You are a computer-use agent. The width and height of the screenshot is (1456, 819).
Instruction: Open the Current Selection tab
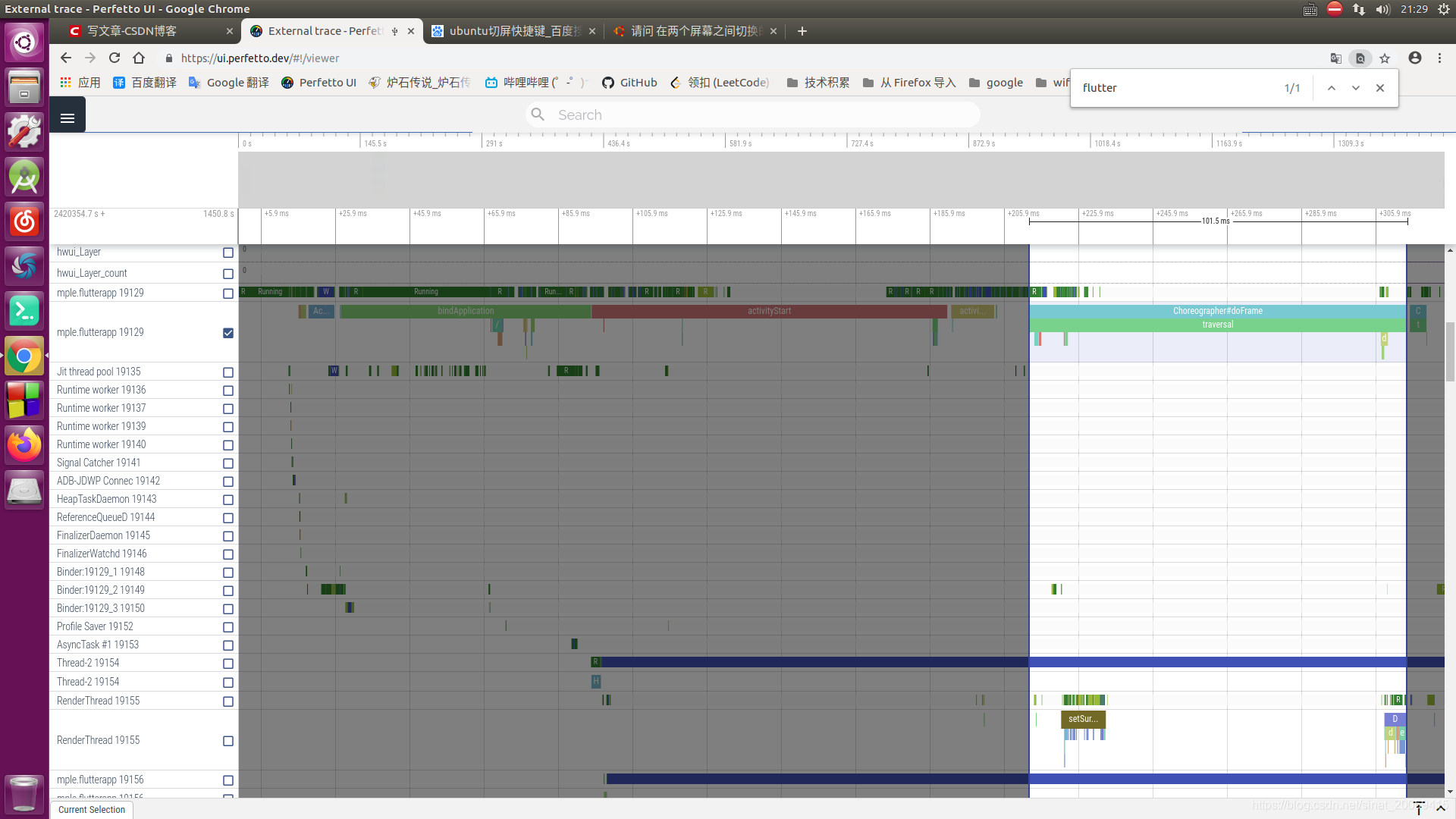(92, 809)
